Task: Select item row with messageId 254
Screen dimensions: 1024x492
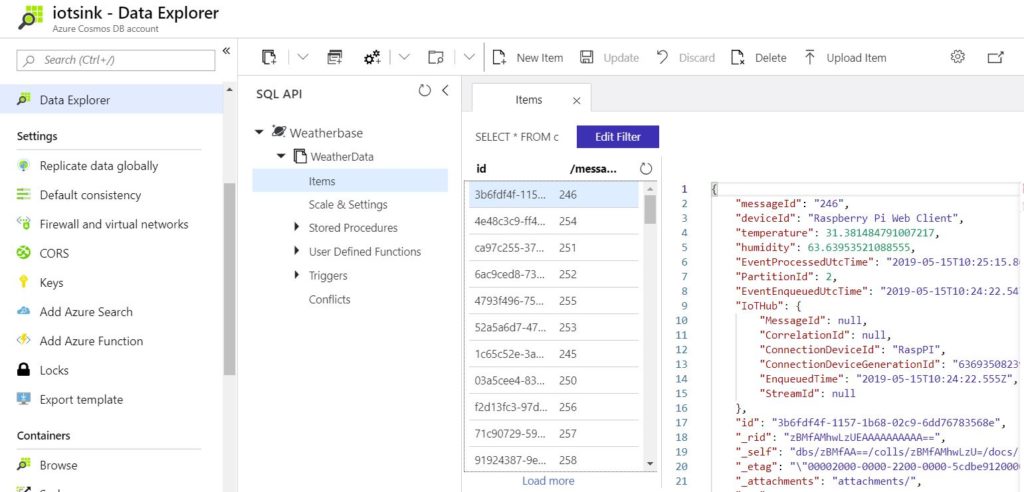Action: pyautogui.click(x=554, y=221)
